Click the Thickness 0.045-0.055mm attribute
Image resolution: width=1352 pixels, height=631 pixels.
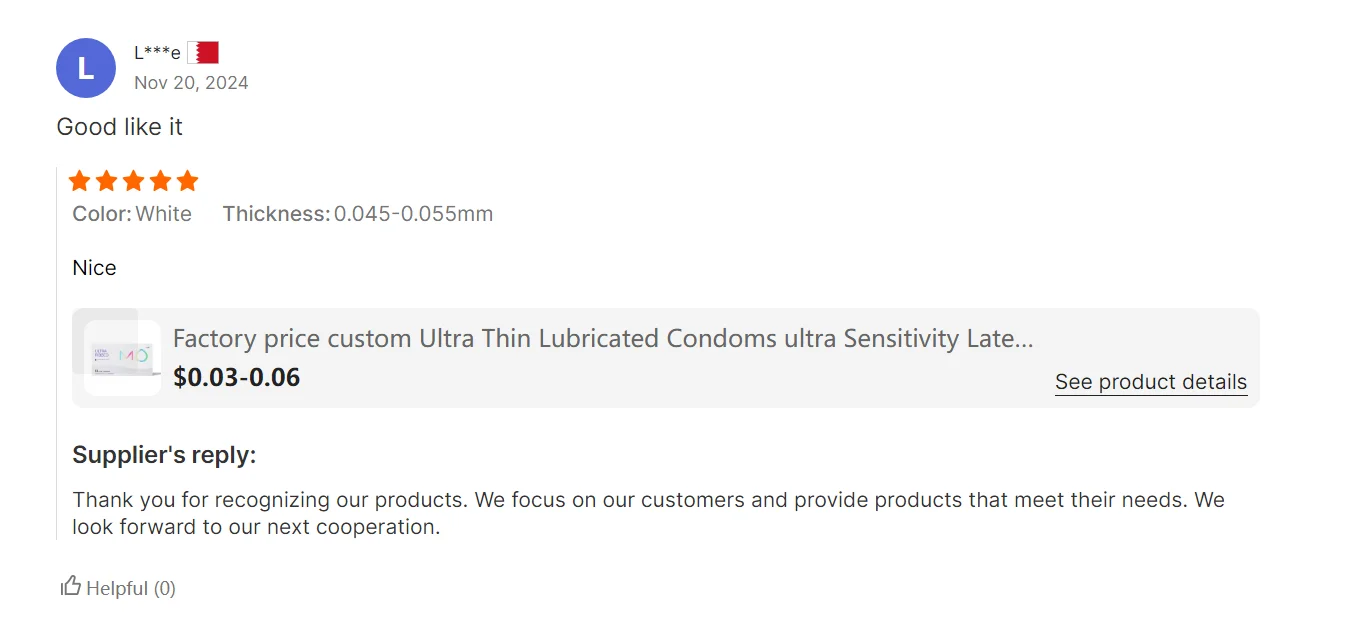point(357,214)
